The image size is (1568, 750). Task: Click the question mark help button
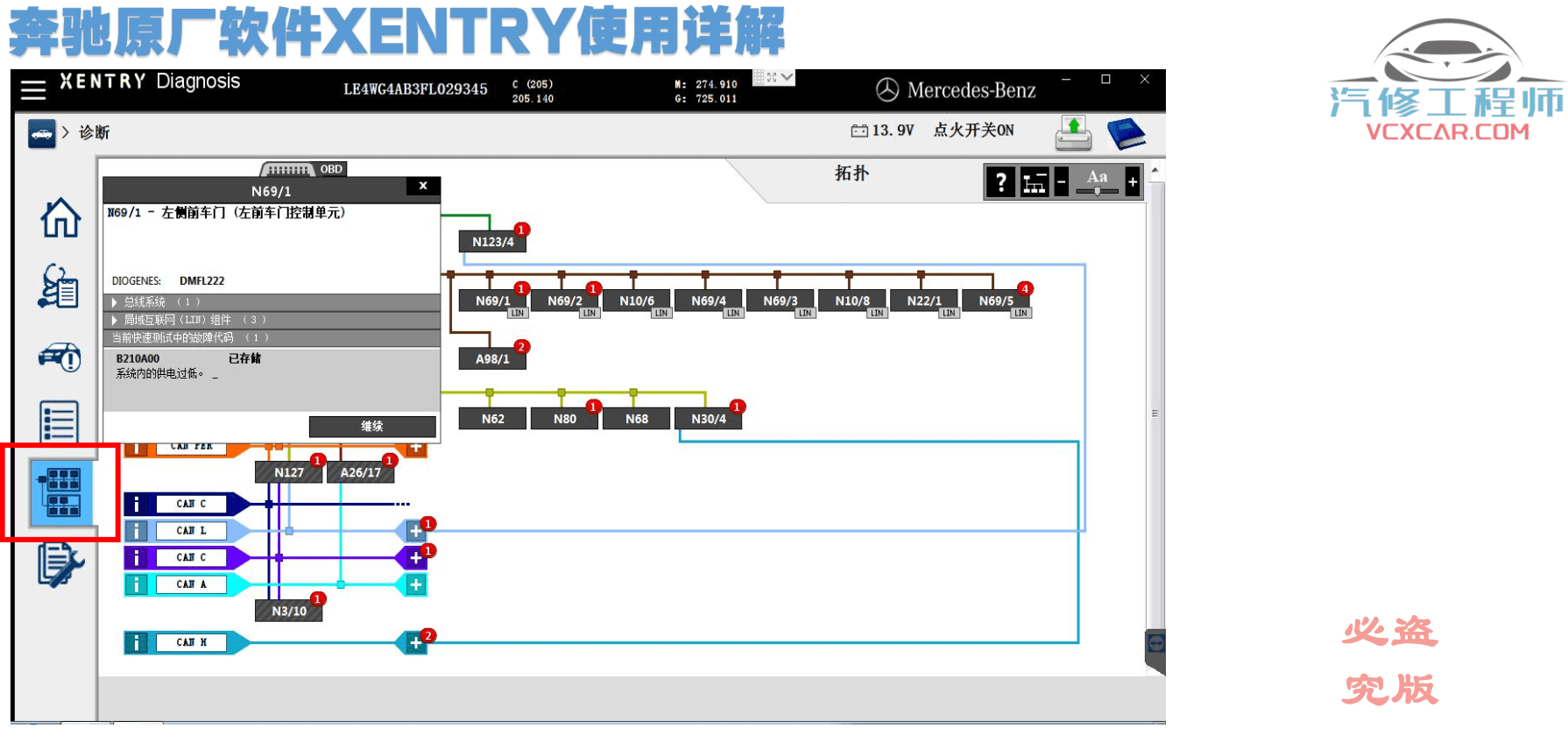[1001, 182]
